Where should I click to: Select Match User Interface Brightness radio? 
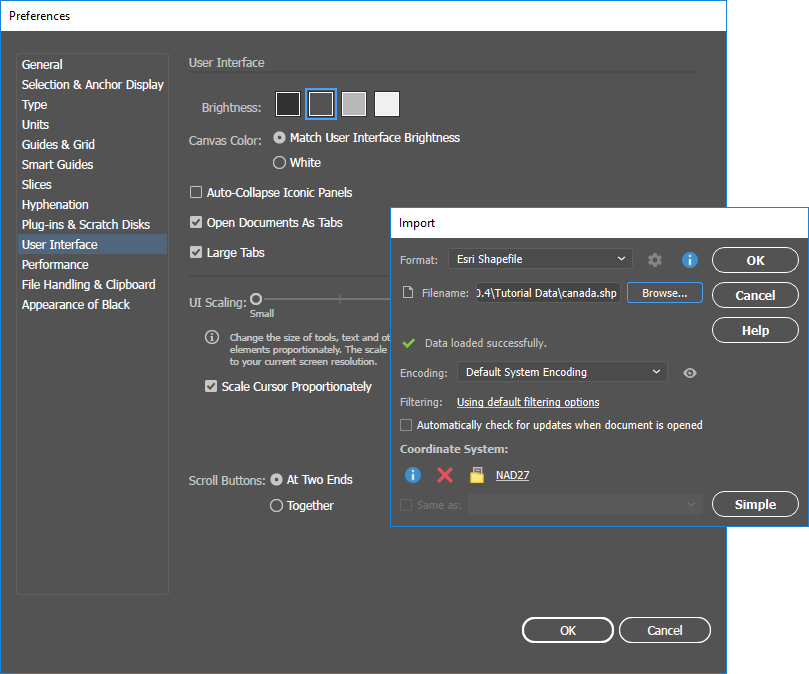[279, 138]
